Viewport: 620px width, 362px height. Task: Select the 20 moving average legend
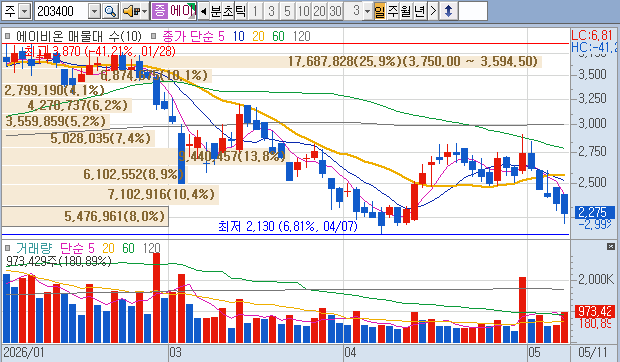[x=258, y=36]
